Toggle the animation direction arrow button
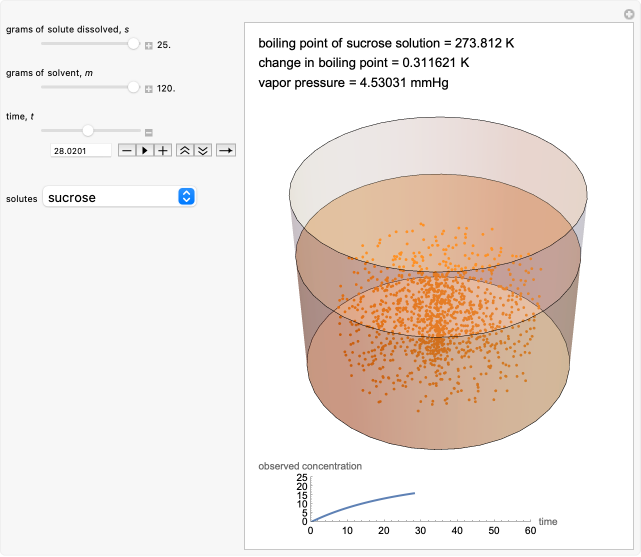 click(x=225, y=150)
